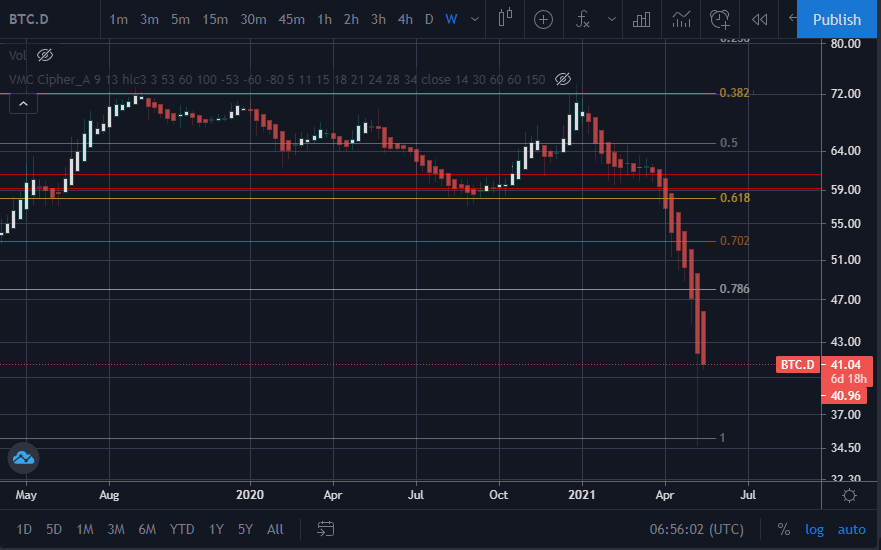The image size is (881, 550).
Task: Toggle auto scale mode
Action: point(852,529)
